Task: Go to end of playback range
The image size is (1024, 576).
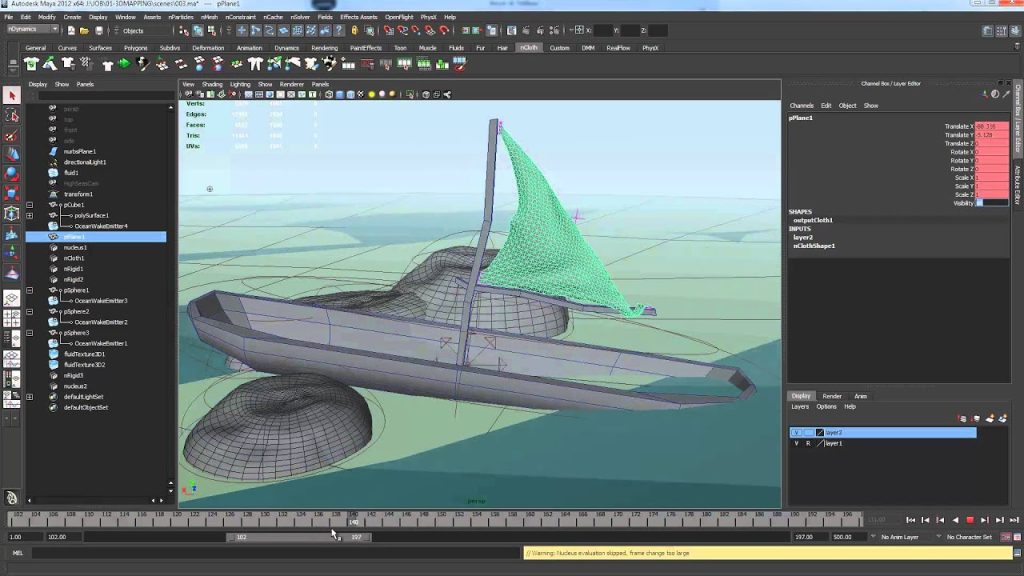Action: pos(1014,520)
